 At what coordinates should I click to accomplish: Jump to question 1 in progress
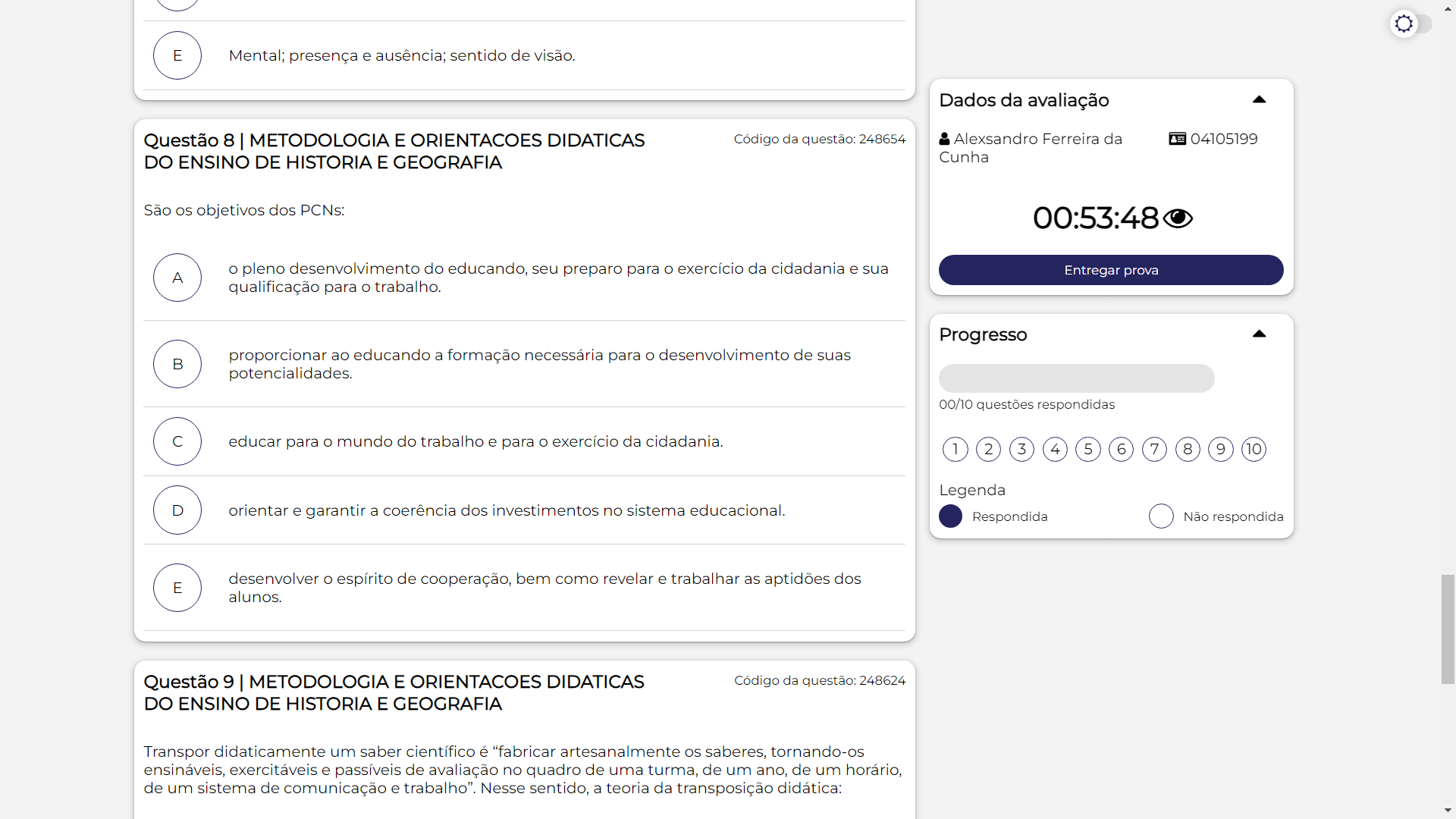955,450
